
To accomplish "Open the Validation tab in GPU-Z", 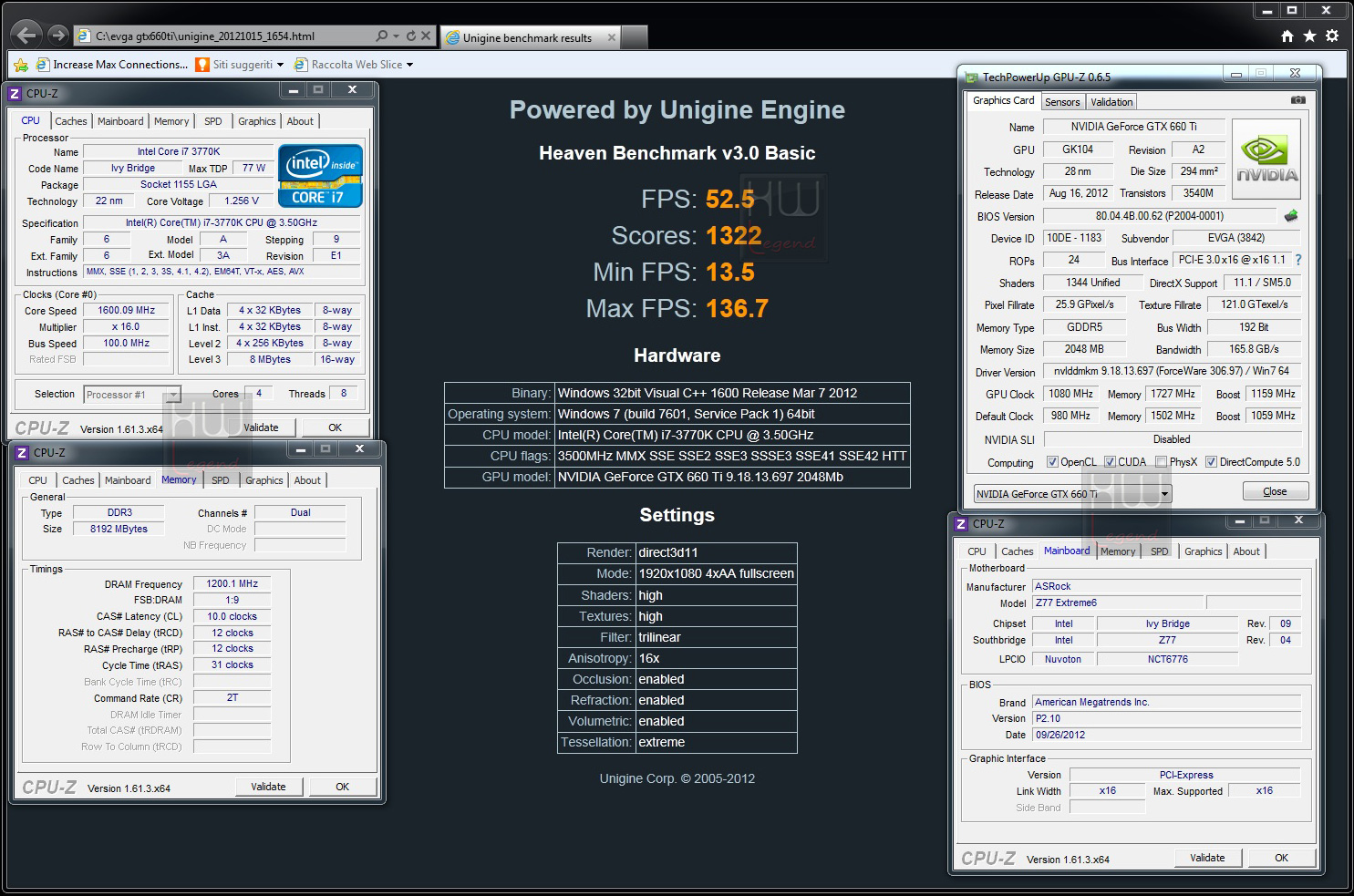I will 1111,102.
